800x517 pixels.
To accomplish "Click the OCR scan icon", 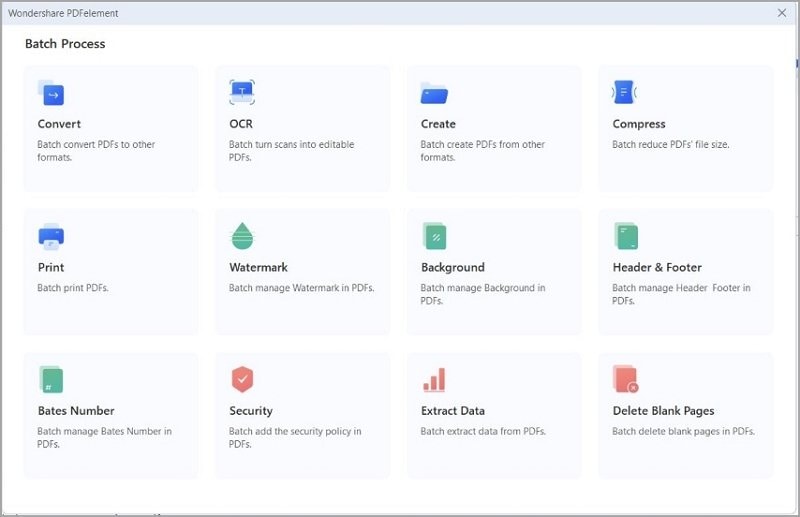I will [242, 92].
